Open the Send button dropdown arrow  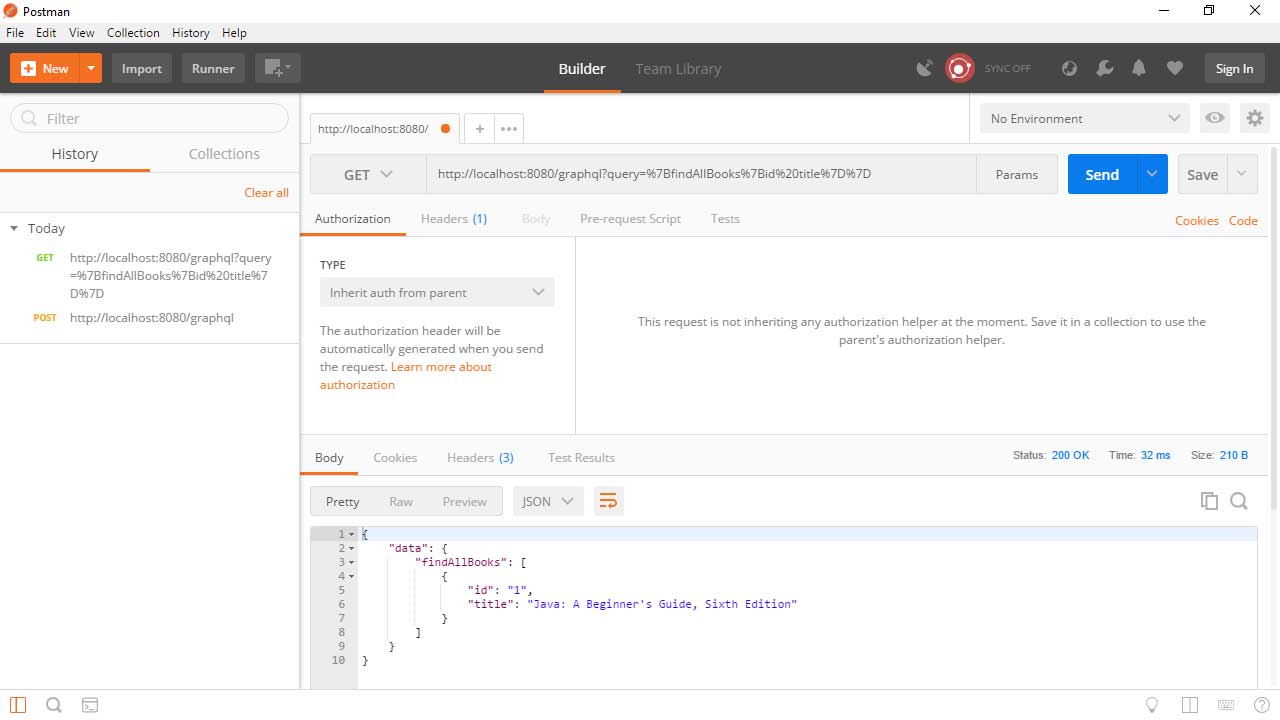point(1152,174)
